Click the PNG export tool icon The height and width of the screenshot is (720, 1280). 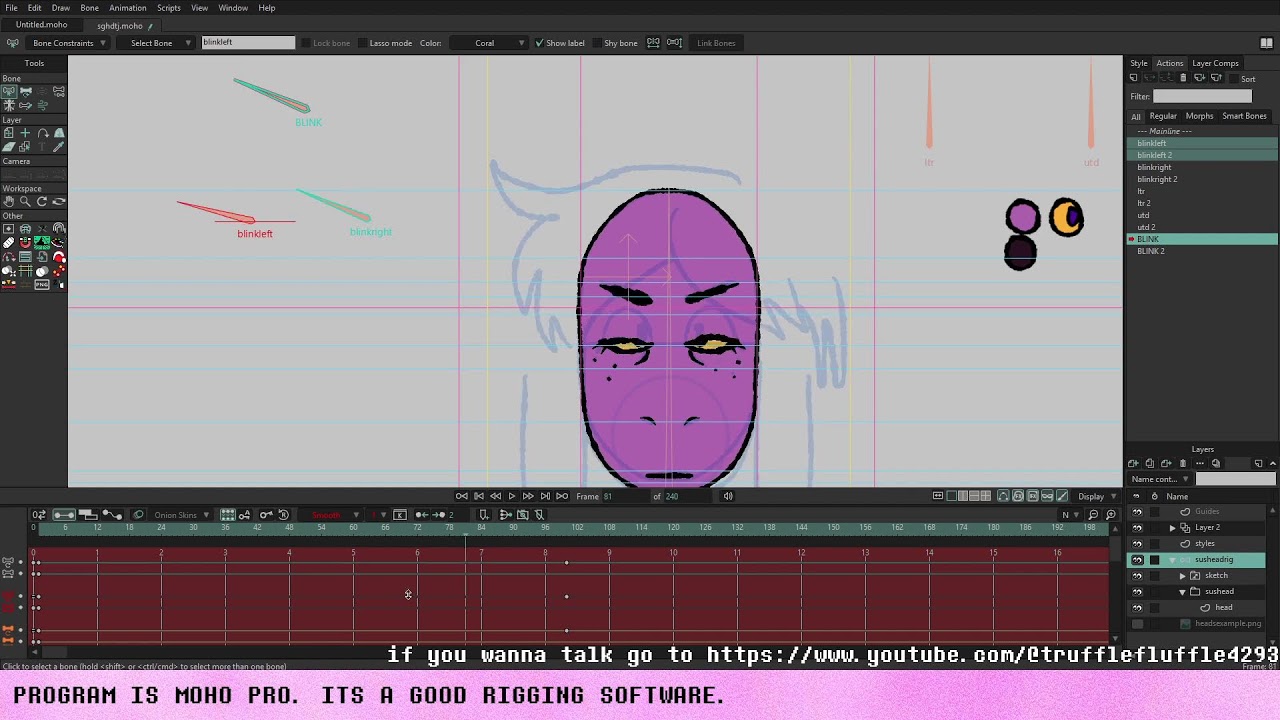pyautogui.click(x=42, y=284)
